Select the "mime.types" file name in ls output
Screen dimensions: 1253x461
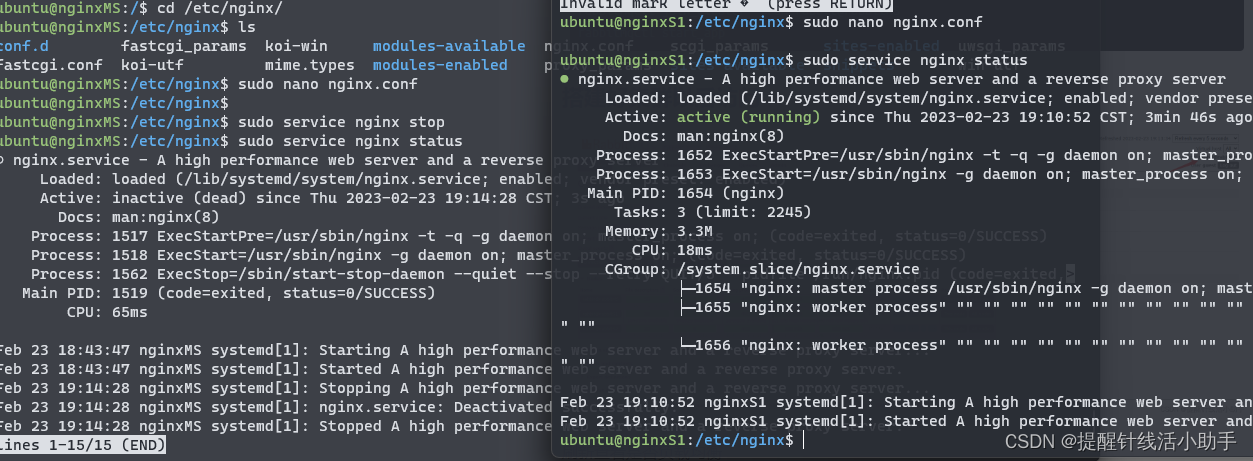pos(310,65)
